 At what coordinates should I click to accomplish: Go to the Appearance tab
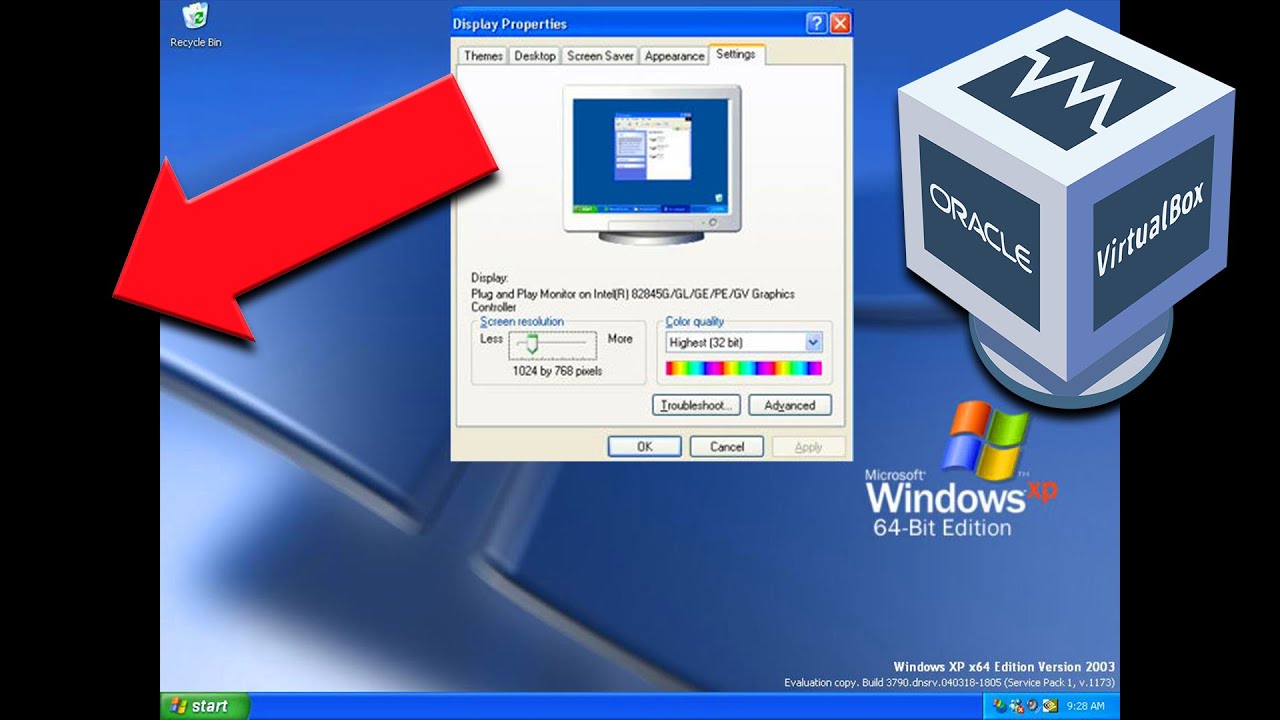(674, 56)
